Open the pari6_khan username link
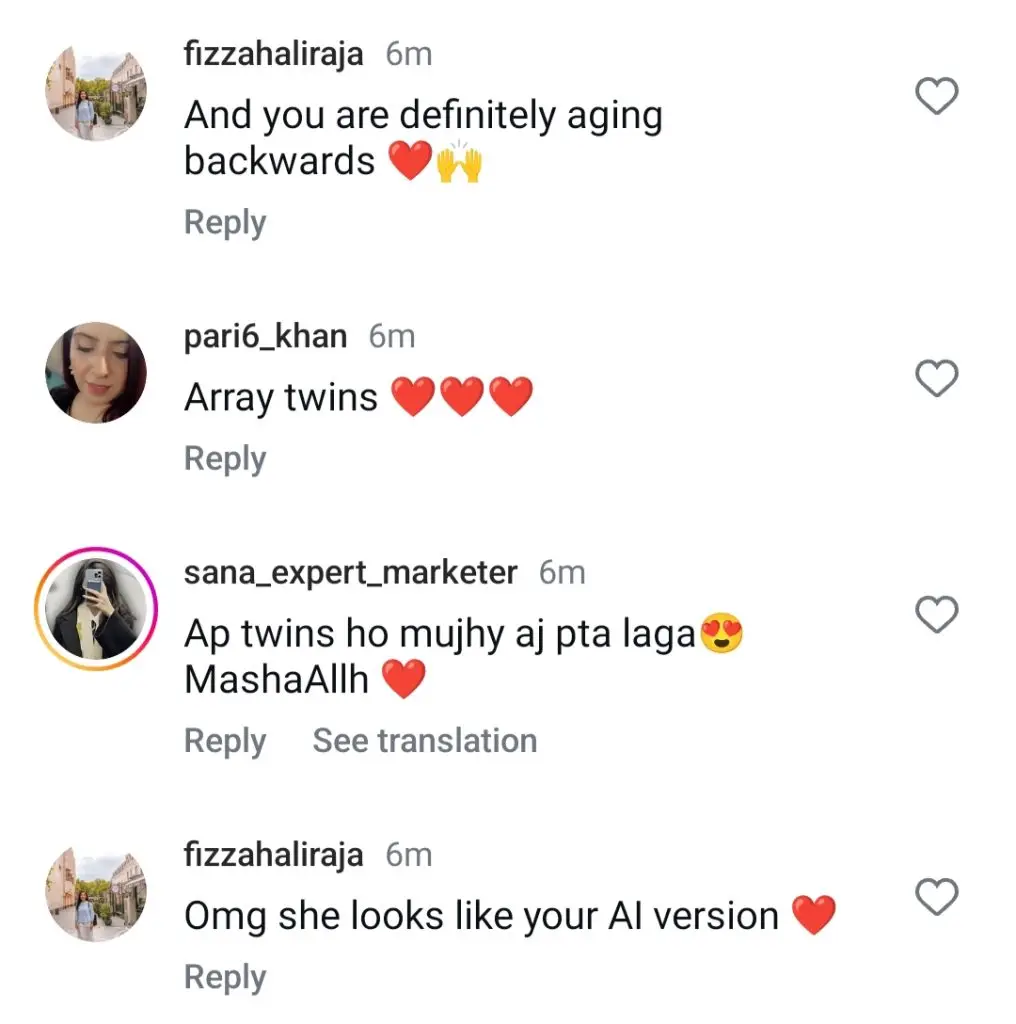Screen dimensions: 1016x1024 coord(265,337)
